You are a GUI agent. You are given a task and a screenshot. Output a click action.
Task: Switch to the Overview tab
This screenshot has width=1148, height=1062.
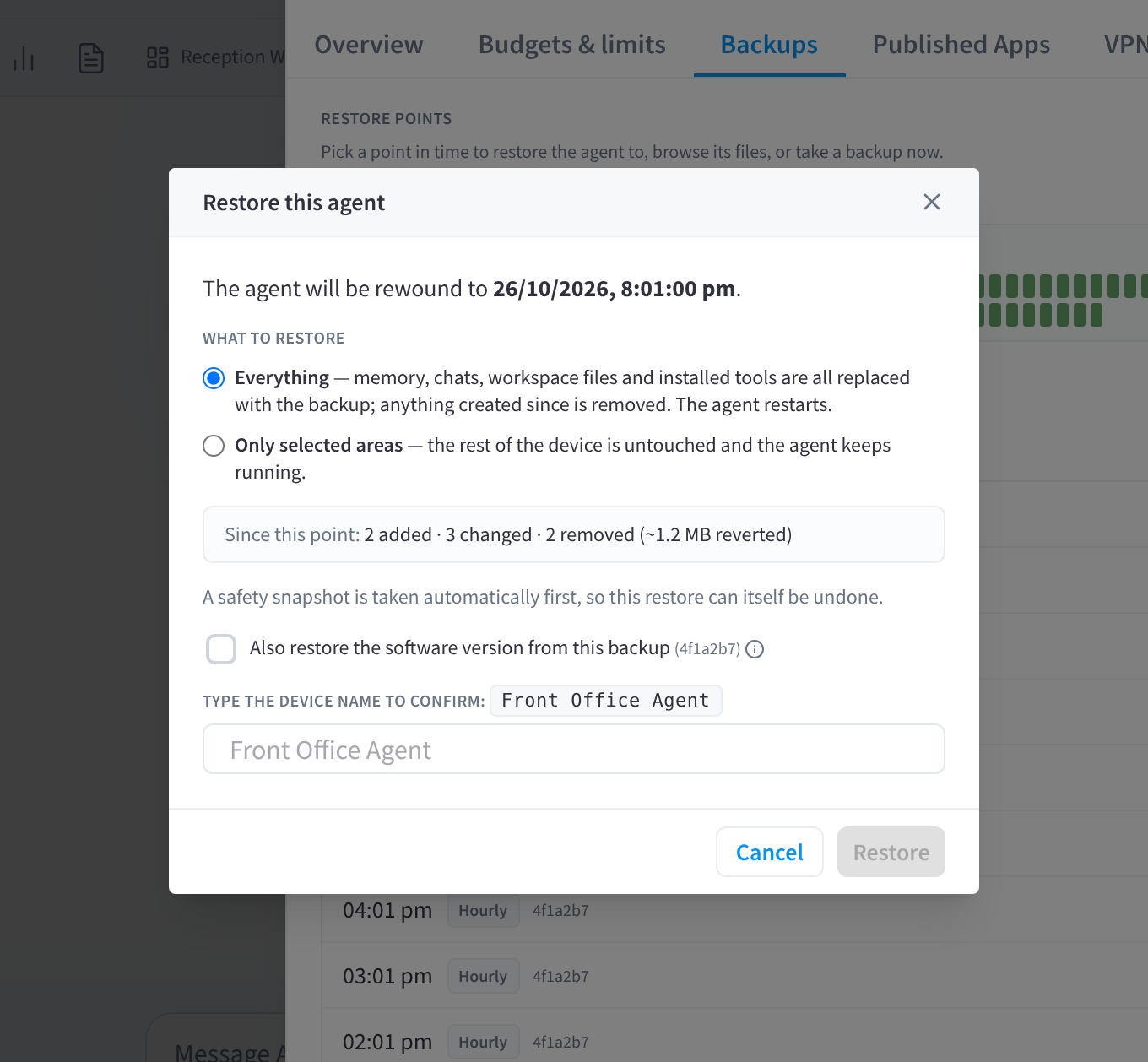click(368, 44)
